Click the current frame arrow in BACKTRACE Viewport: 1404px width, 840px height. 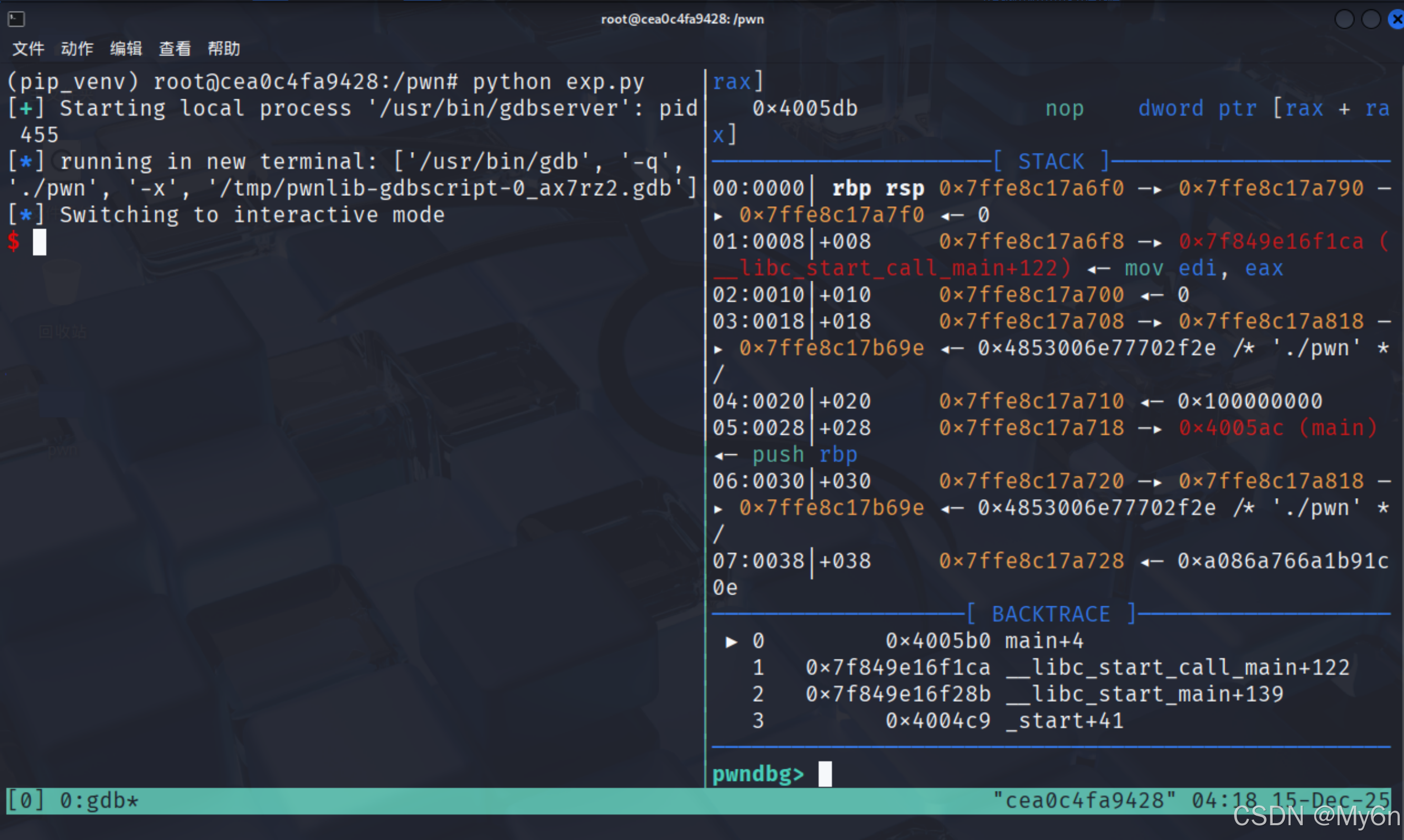click(x=732, y=641)
